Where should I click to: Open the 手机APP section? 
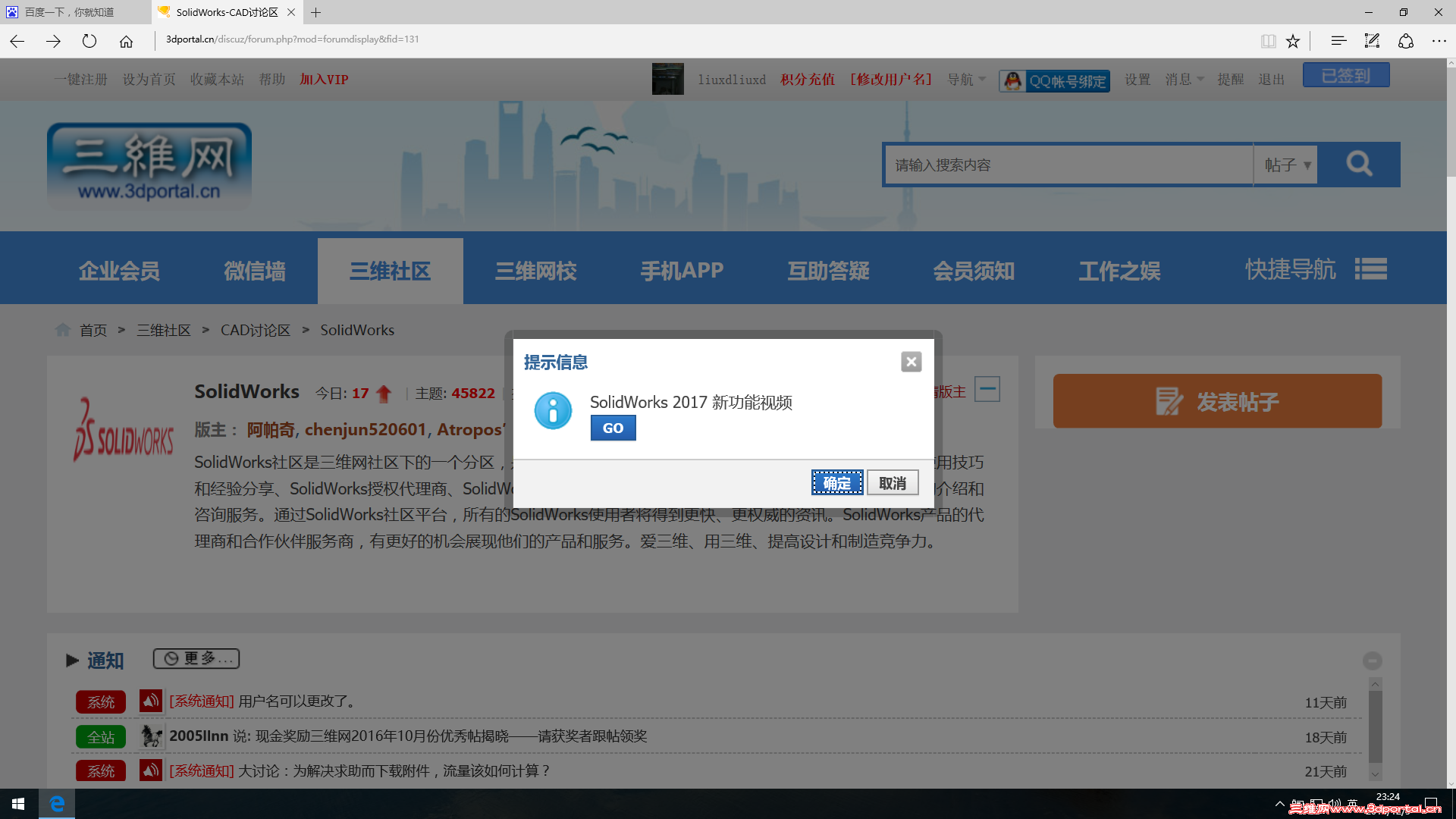click(681, 270)
